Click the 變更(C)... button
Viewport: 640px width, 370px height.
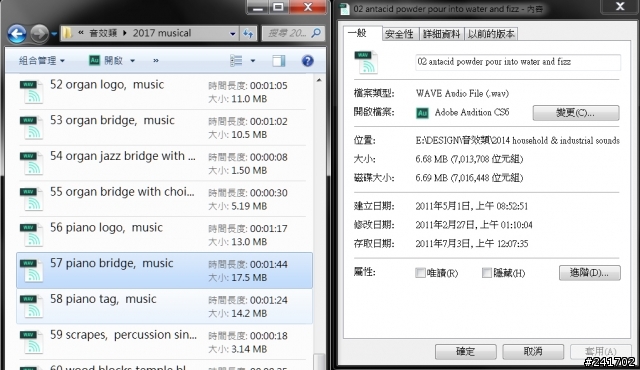pos(576,113)
